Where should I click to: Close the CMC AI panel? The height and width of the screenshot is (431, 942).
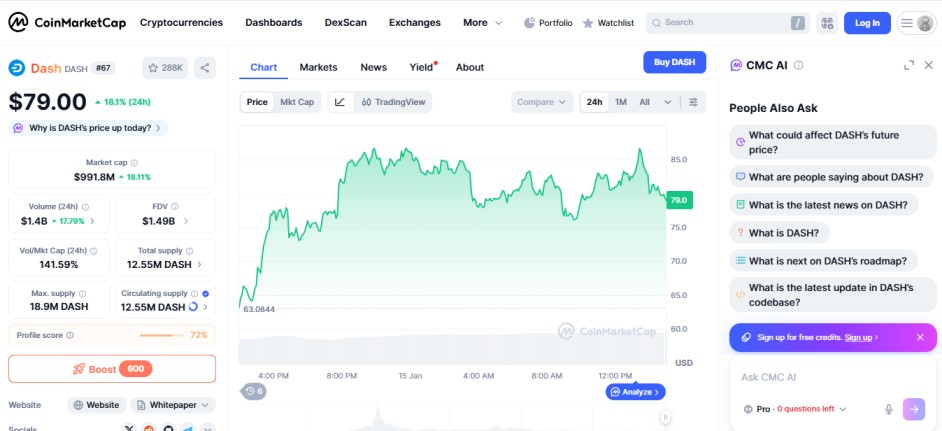click(x=929, y=65)
